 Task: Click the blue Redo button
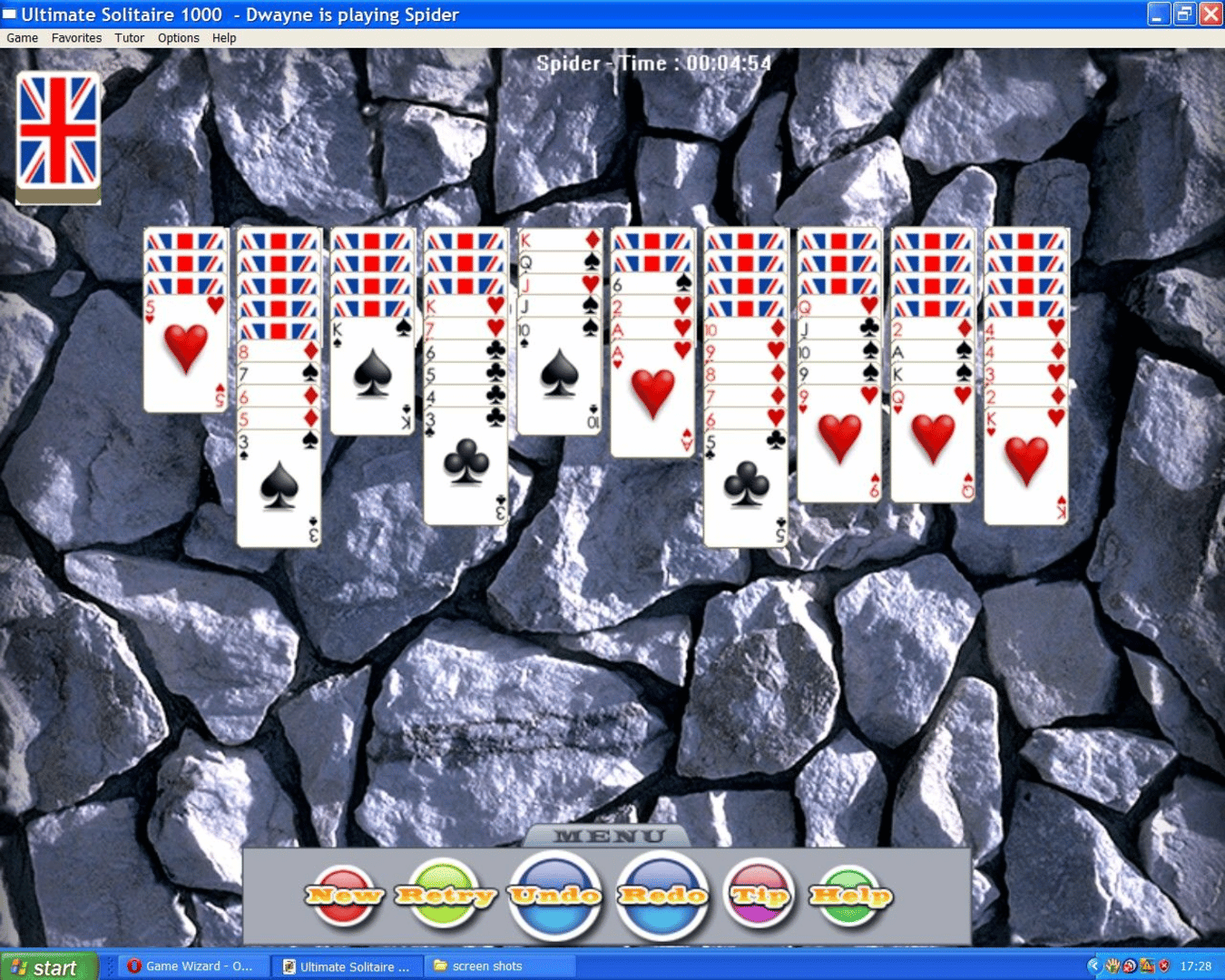pyautogui.click(x=662, y=896)
